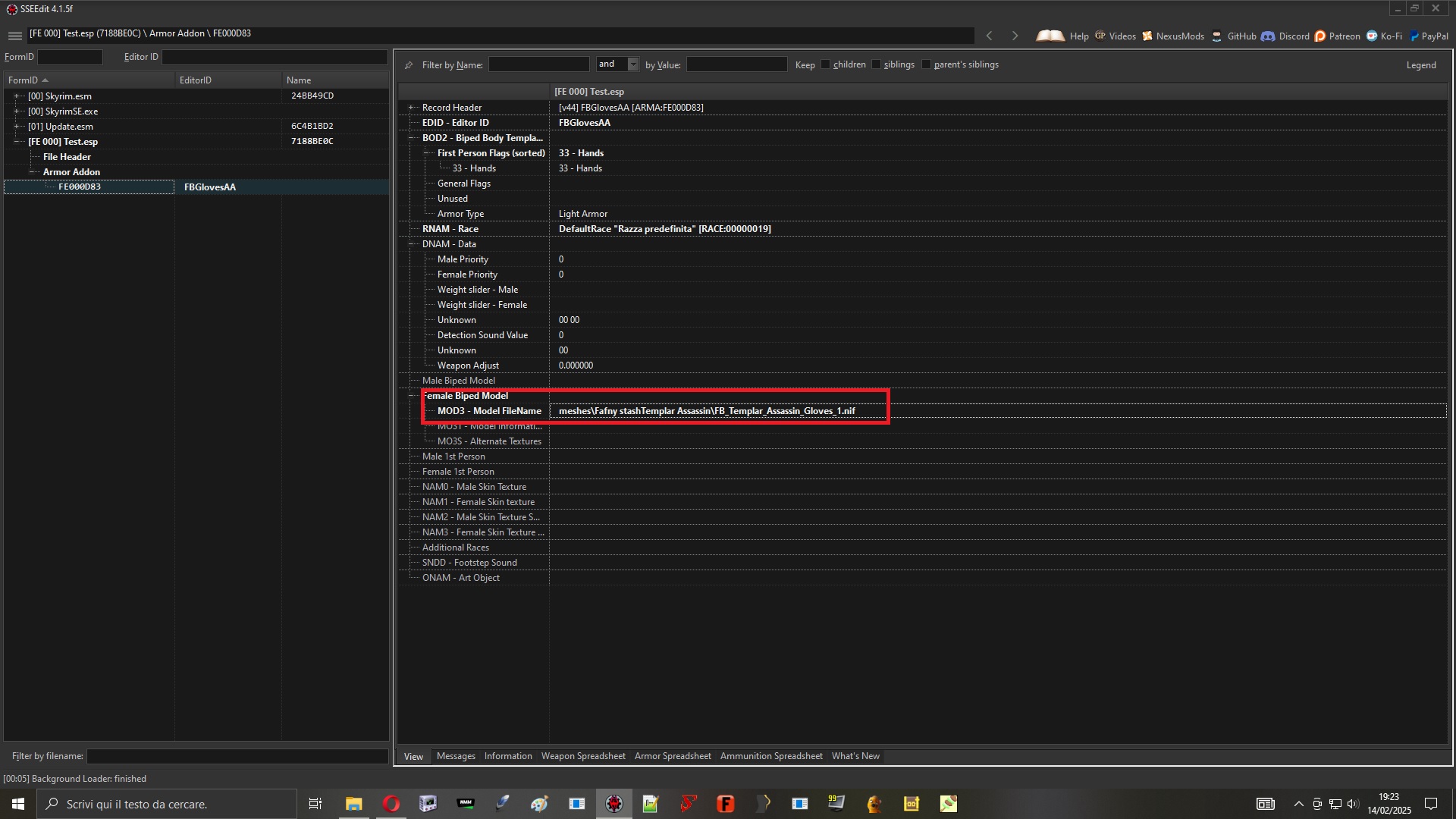Collapse the Test.esp tree node
Viewport: 1456px width, 819px height.
[x=17, y=142]
